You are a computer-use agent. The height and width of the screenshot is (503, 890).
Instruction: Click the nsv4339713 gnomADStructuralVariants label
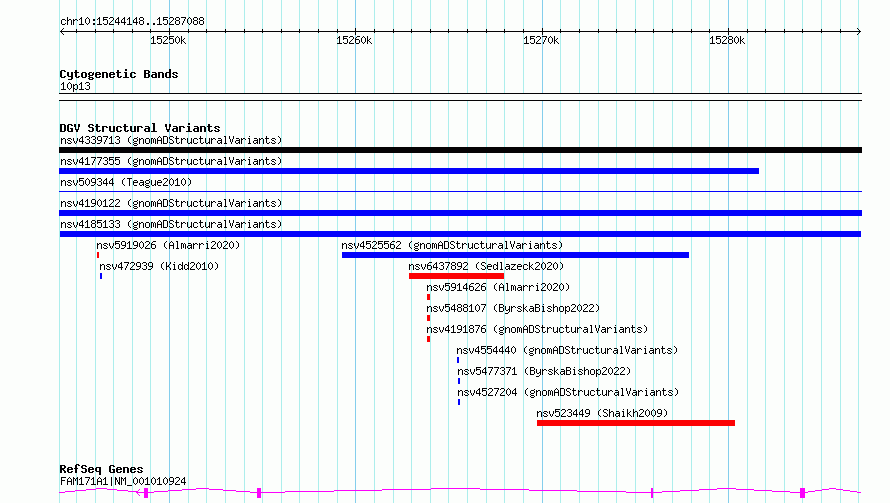coord(171,140)
